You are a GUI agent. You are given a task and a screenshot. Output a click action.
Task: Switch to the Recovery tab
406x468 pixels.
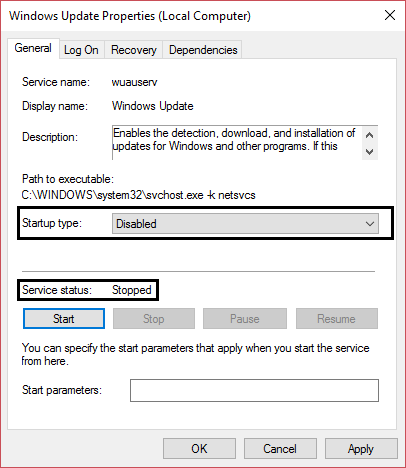tap(134, 50)
